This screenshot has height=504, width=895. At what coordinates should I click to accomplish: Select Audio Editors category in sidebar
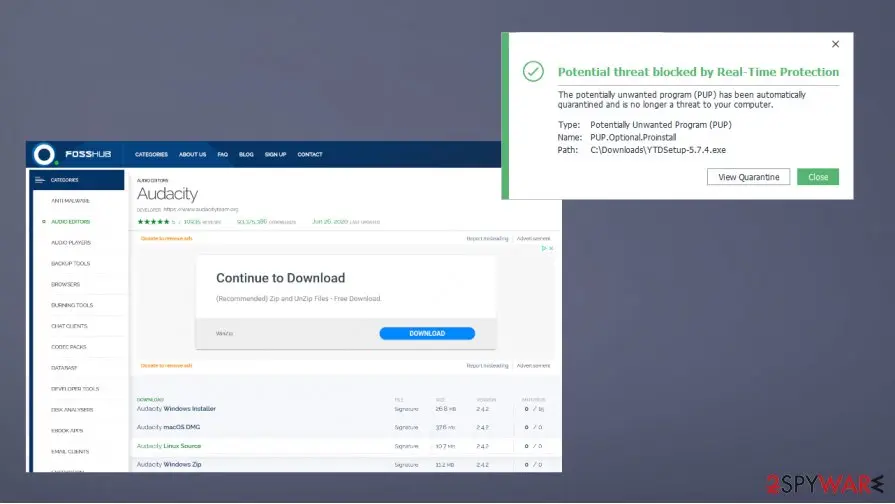tap(71, 221)
